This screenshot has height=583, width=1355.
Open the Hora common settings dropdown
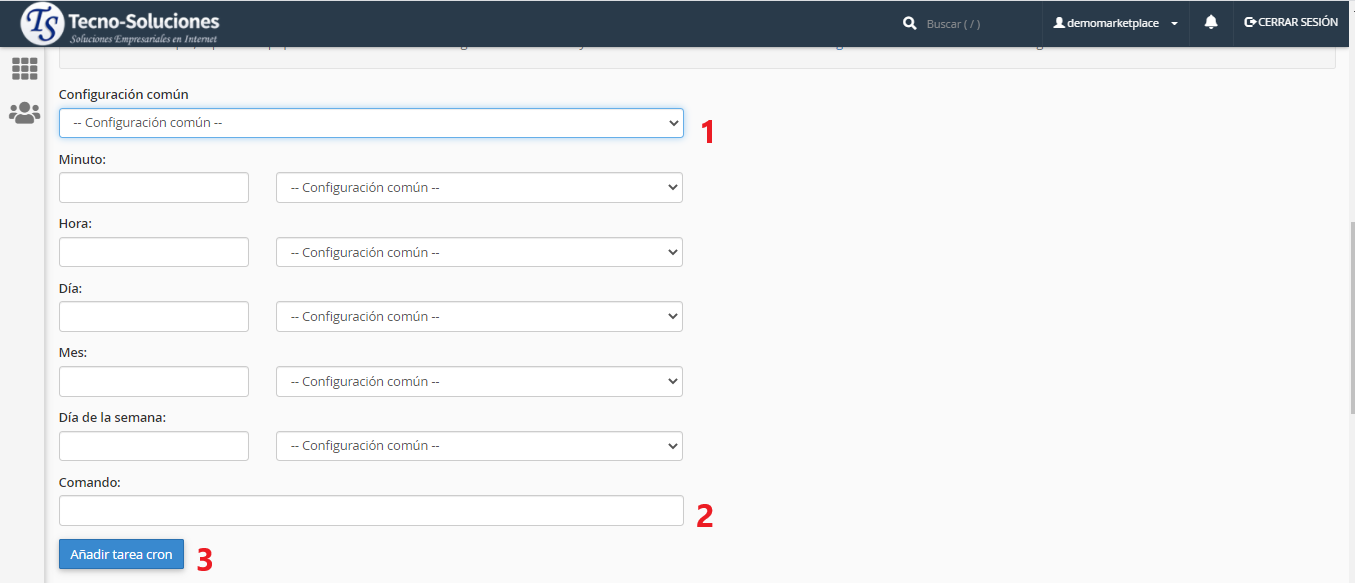pos(479,252)
